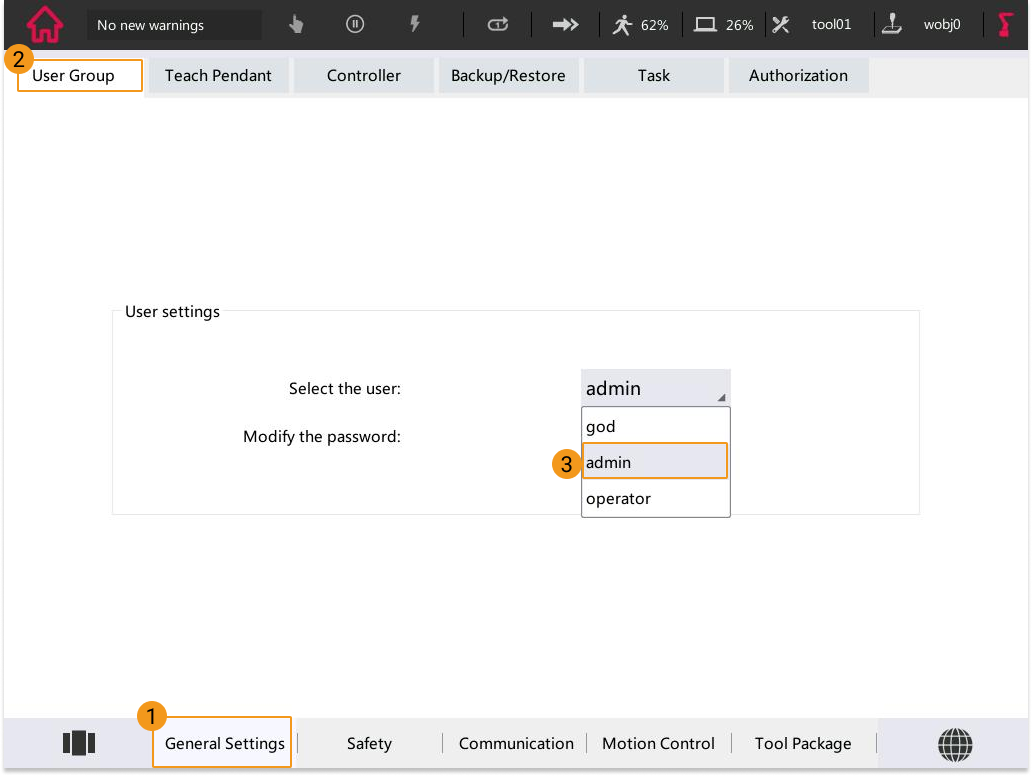Open the tool01 tool selector
Viewport: 1032px width, 776px height.
tap(813, 25)
